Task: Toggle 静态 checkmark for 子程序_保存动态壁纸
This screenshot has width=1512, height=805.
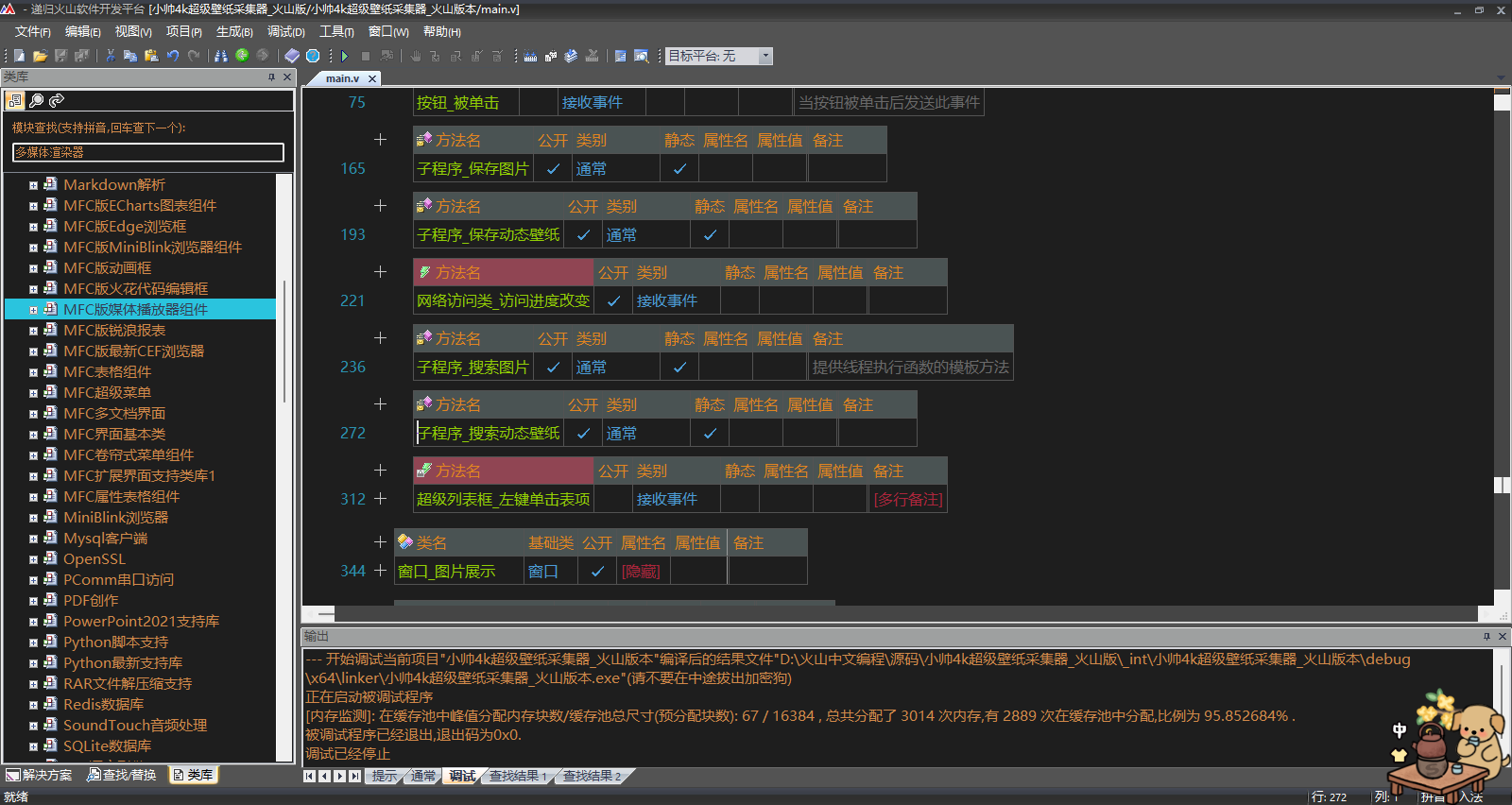Action: pyautogui.click(x=710, y=234)
